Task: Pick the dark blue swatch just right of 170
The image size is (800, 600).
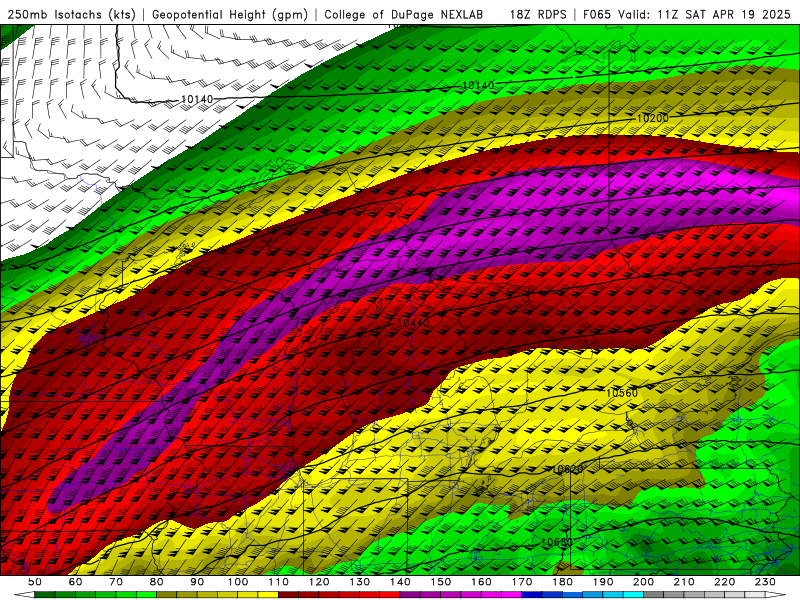Action: [532, 595]
